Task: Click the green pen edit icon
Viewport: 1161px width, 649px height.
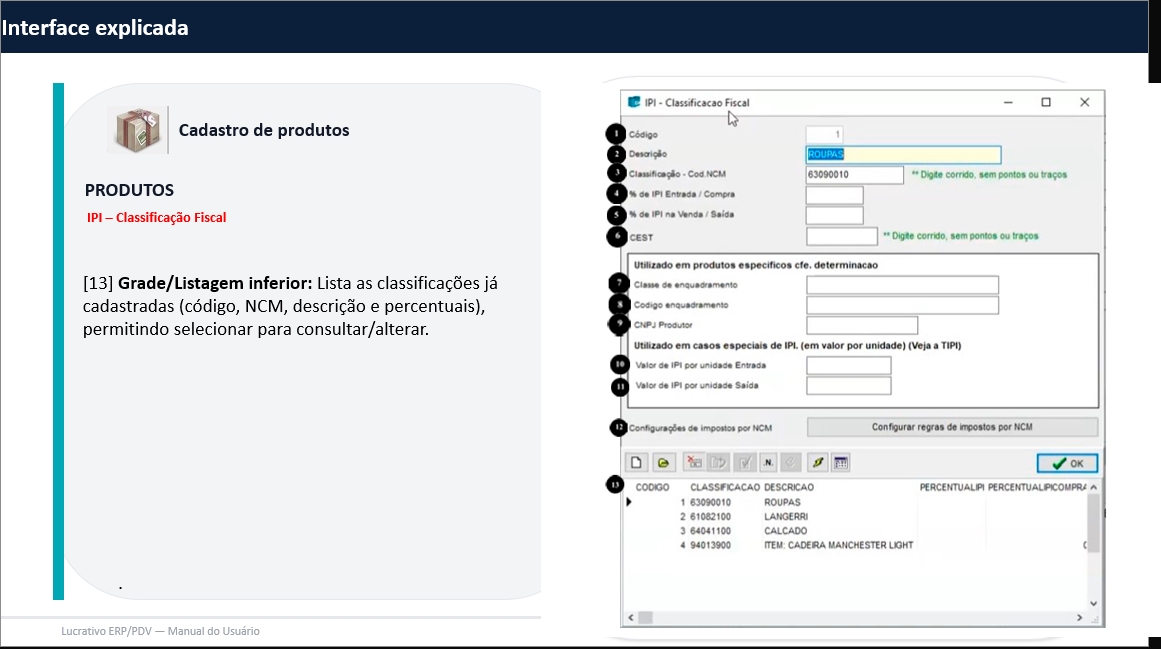Action: click(817, 463)
